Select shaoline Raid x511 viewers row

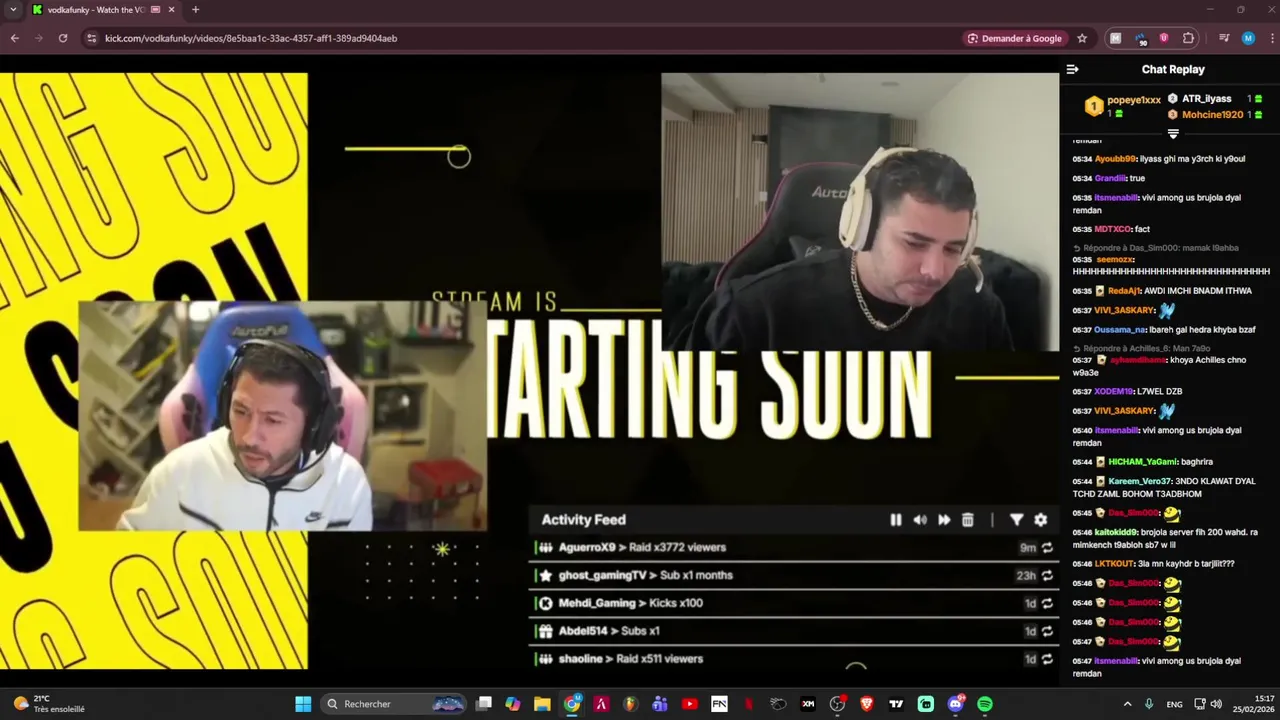793,660
